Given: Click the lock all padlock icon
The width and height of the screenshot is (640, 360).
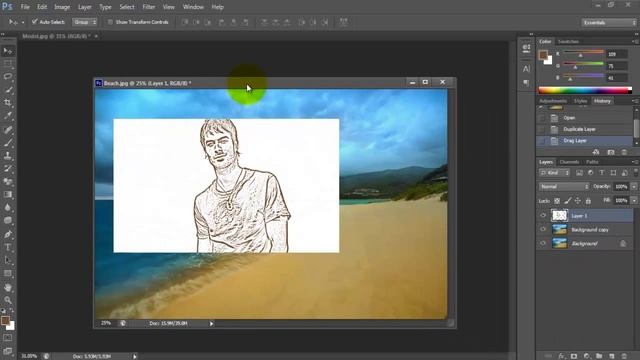Looking at the screenshot, I should tap(588, 201).
